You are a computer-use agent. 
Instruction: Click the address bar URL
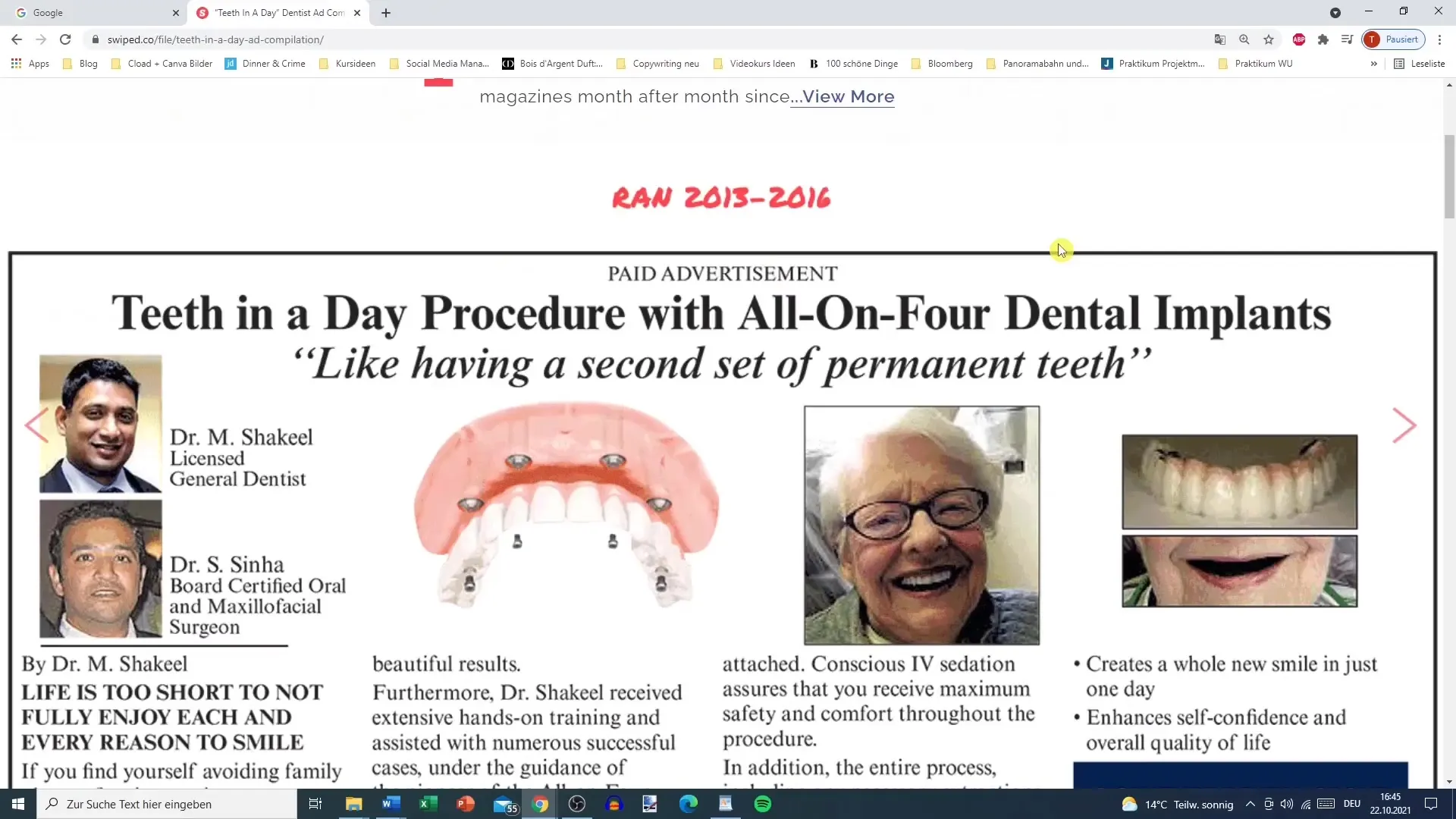(x=215, y=39)
